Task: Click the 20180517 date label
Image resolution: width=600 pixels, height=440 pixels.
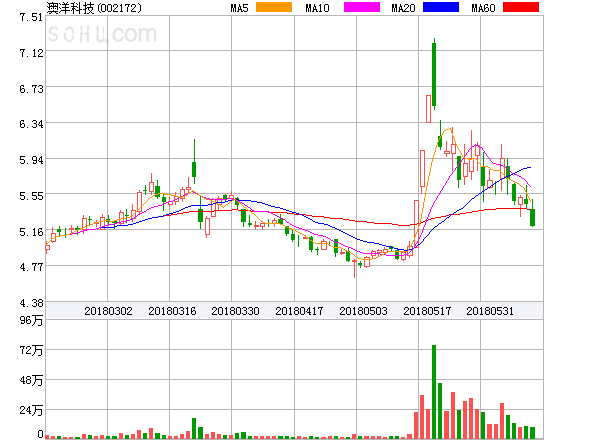Action: (x=427, y=311)
